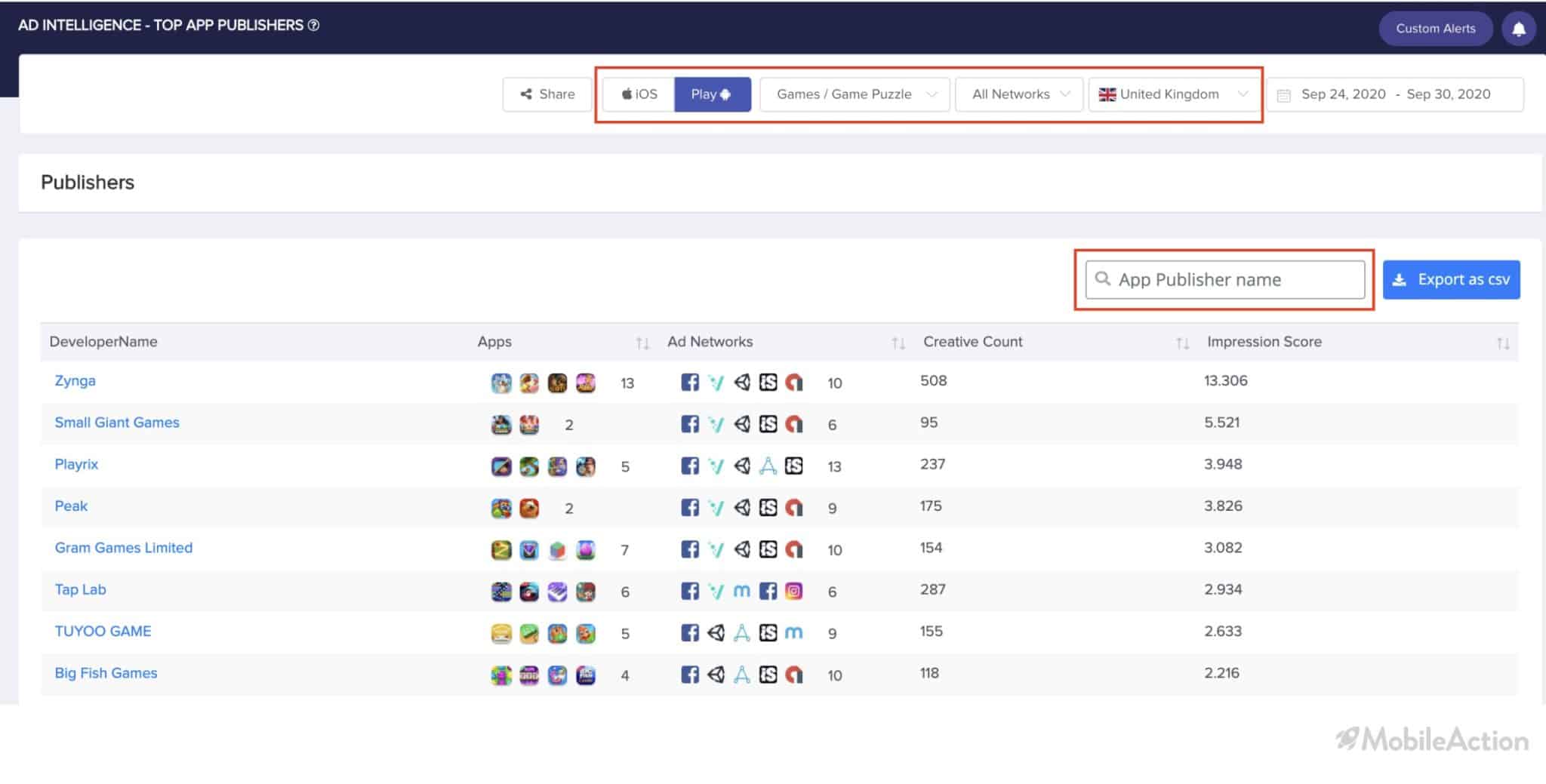Click the last app icon in Big Fish Games row
This screenshot has width=1546, height=784.
point(586,675)
